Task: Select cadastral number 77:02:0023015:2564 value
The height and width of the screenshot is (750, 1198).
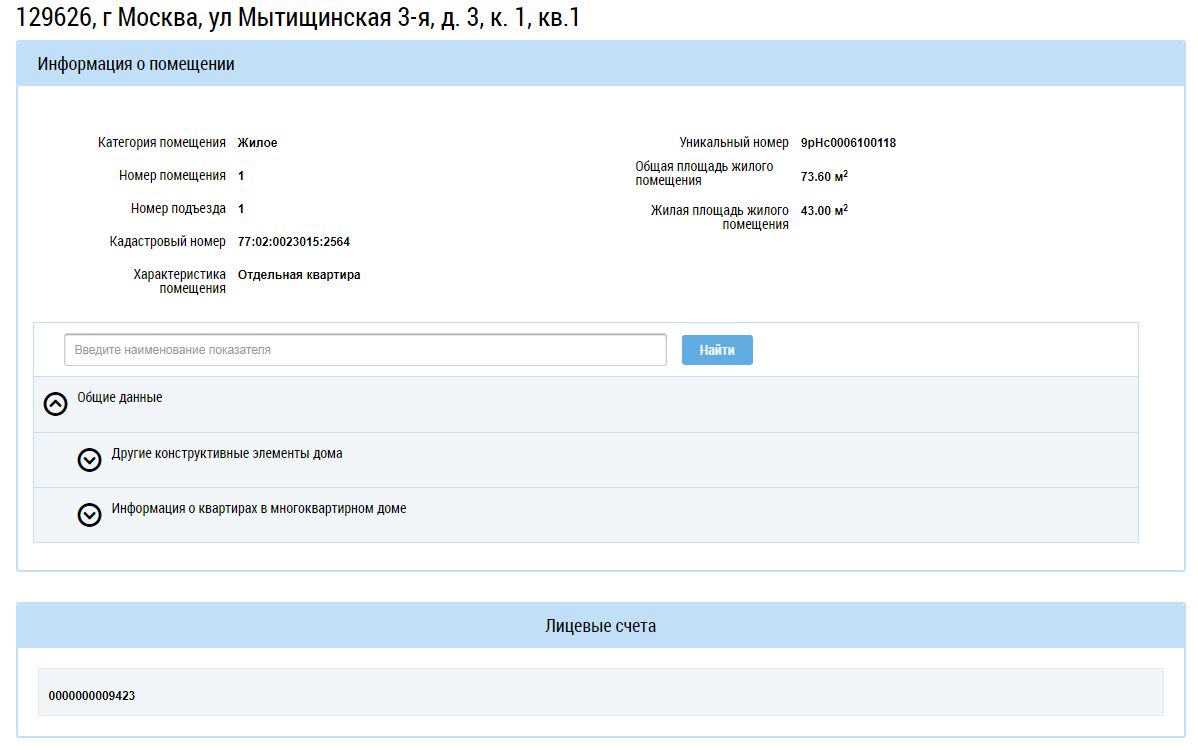Action: pos(293,242)
